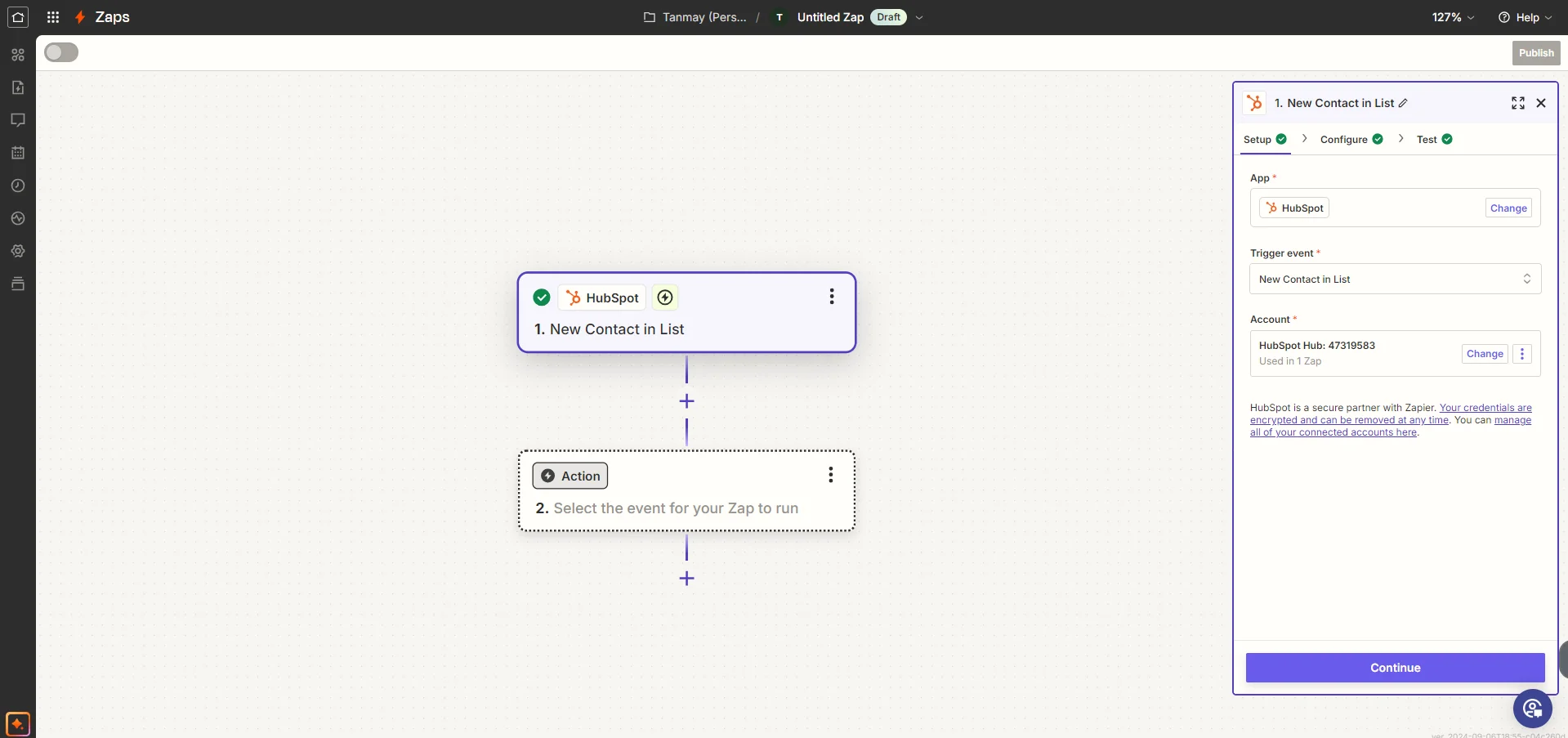Screen dimensions: 1568x738
Task: Expand the Untitled Zap Draft dropdown chevron
Action: (919, 17)
